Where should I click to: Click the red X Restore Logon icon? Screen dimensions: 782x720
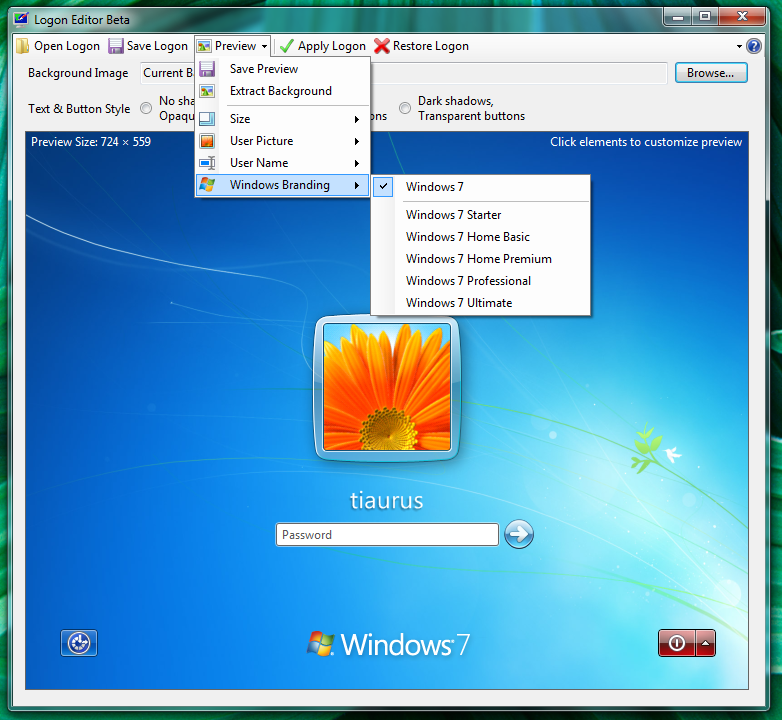[382, 46]
